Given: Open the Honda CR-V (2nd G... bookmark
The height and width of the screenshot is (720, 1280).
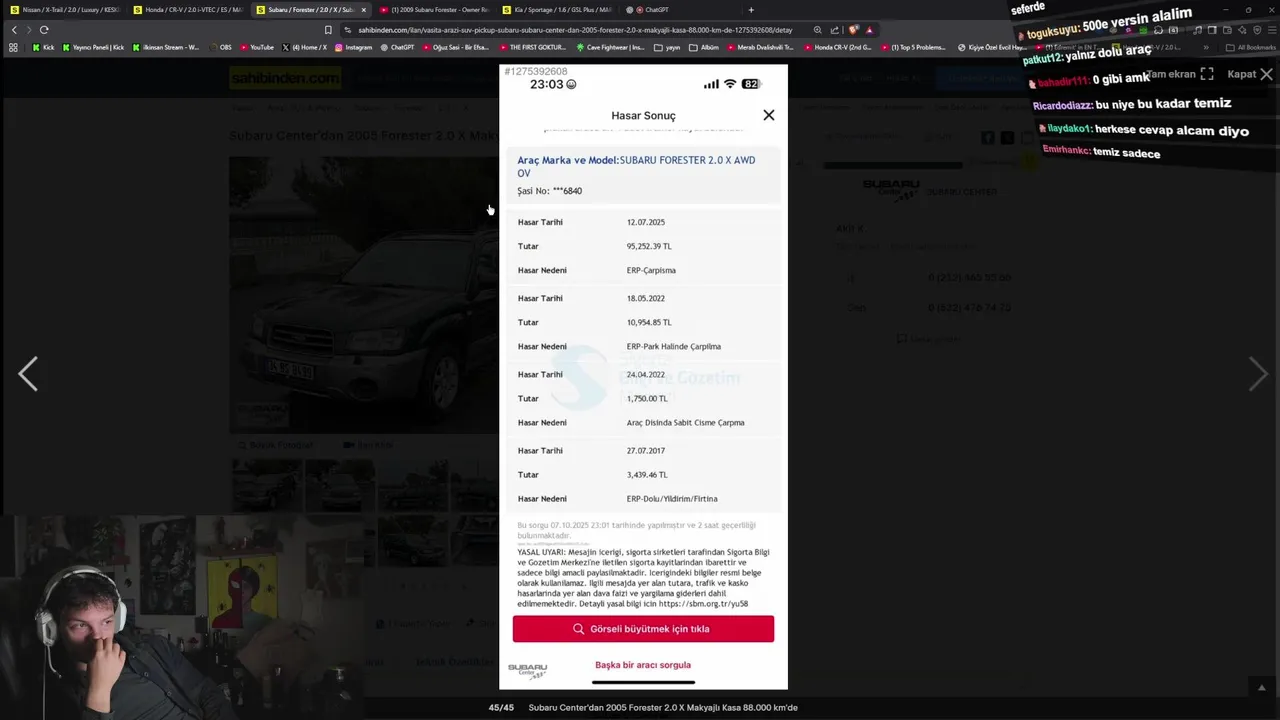Looking at the screenshot, I should click(837, 47).
